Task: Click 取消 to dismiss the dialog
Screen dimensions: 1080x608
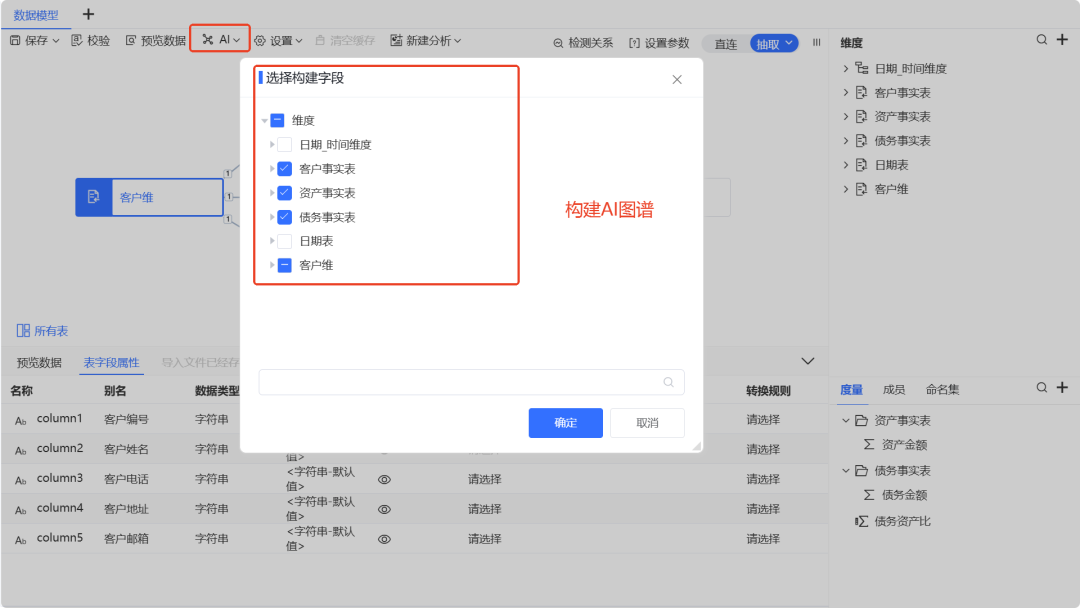Action: [647, 422]
